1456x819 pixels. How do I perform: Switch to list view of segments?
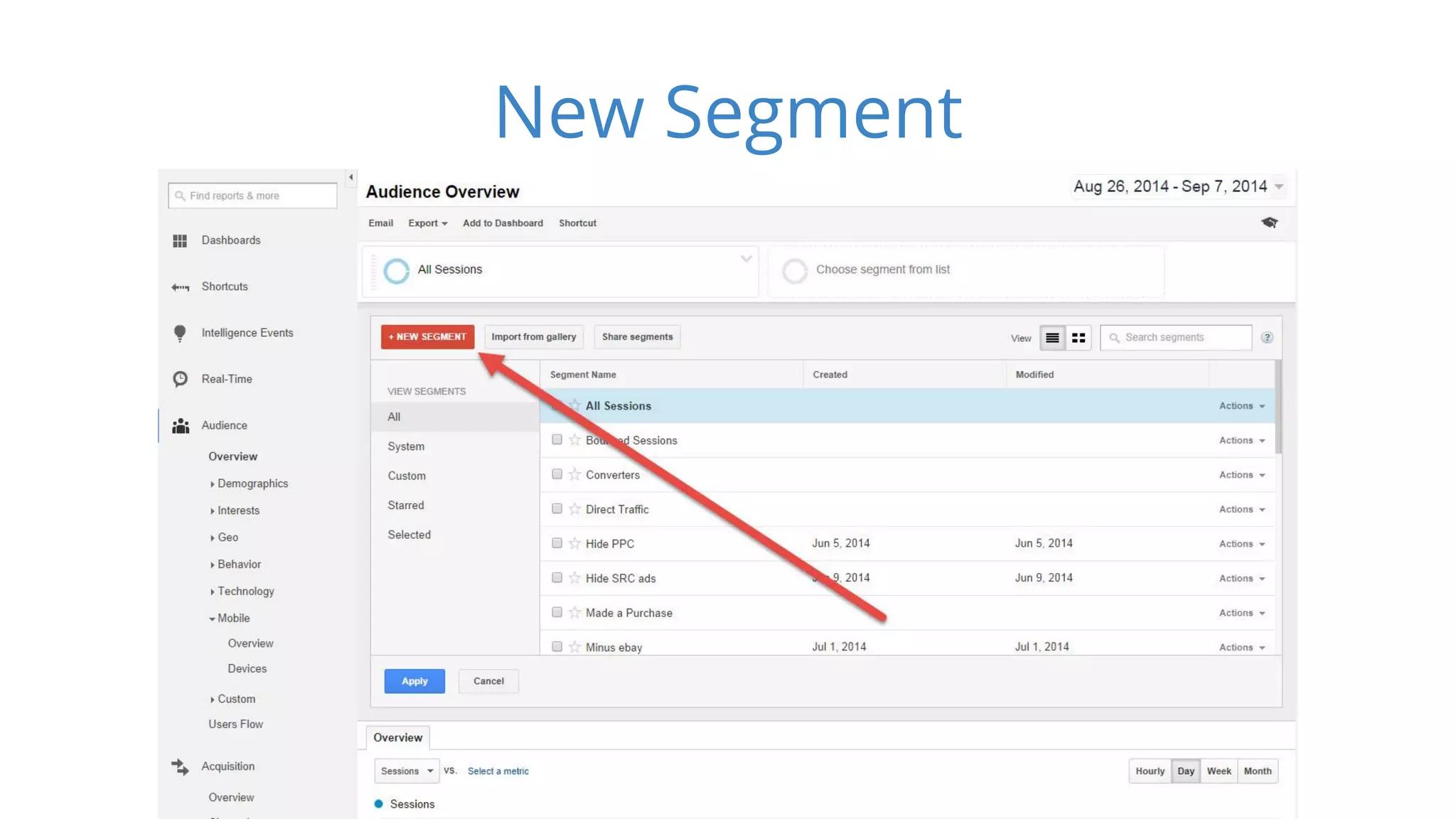pyautogui.click(x=1052, y=338)
